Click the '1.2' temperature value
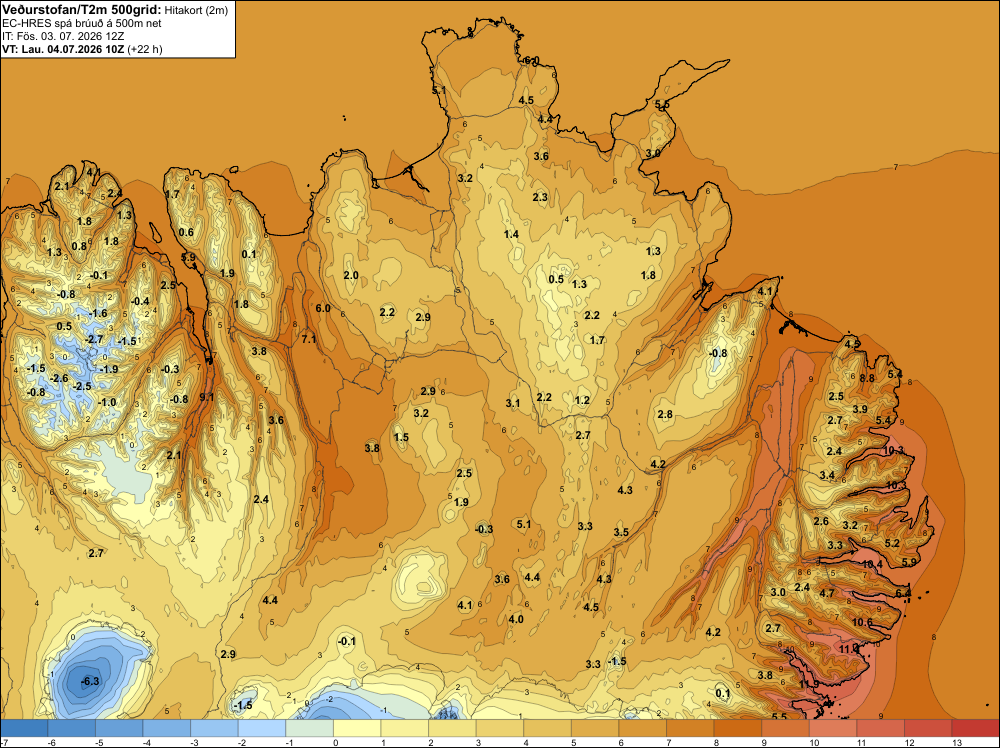Screen dimensions: 1000x748 [x=582, y=400]
